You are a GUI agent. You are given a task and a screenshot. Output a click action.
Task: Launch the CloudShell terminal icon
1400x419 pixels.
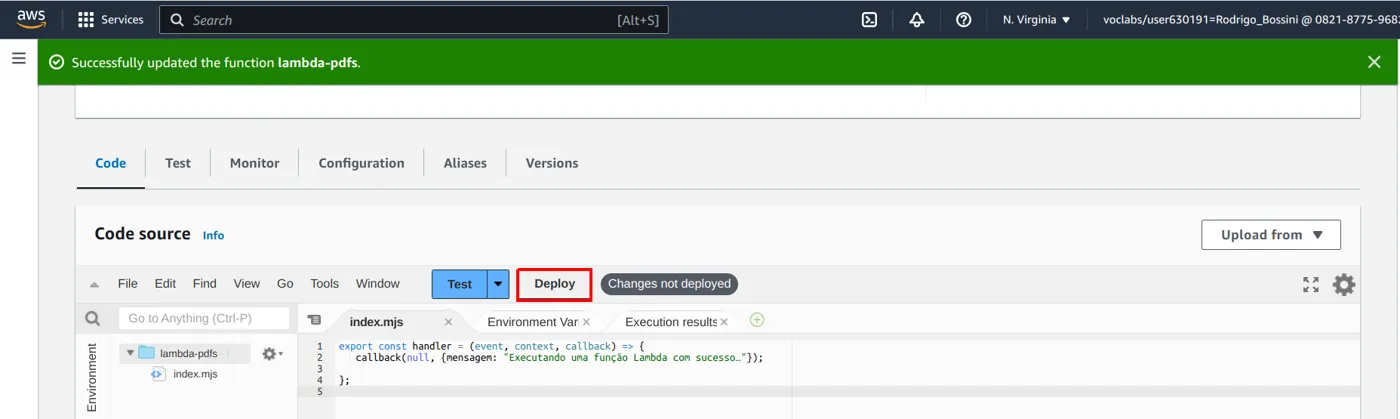pyautogui.click(x=869, y=19)
